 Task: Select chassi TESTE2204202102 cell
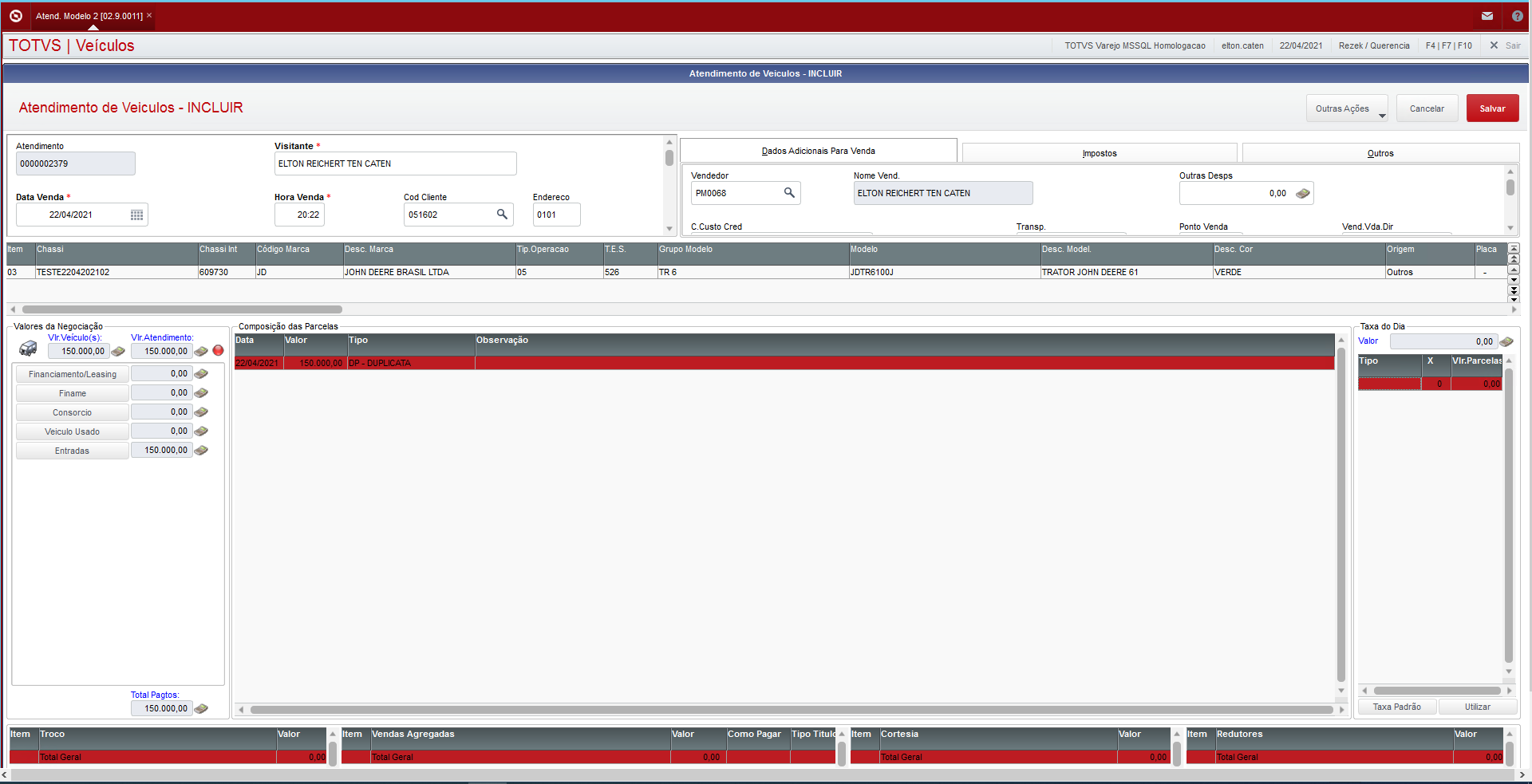click(x=116, y=272)
